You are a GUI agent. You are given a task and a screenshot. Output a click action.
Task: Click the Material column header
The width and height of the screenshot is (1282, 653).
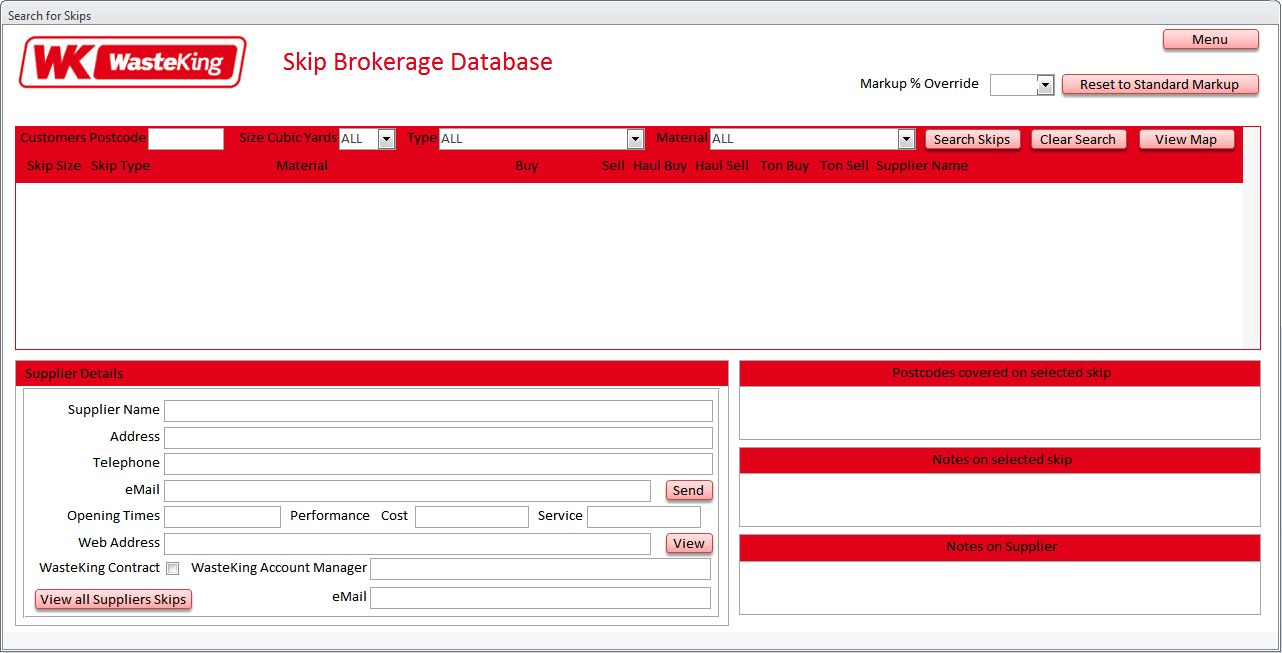tap(302, 166)
